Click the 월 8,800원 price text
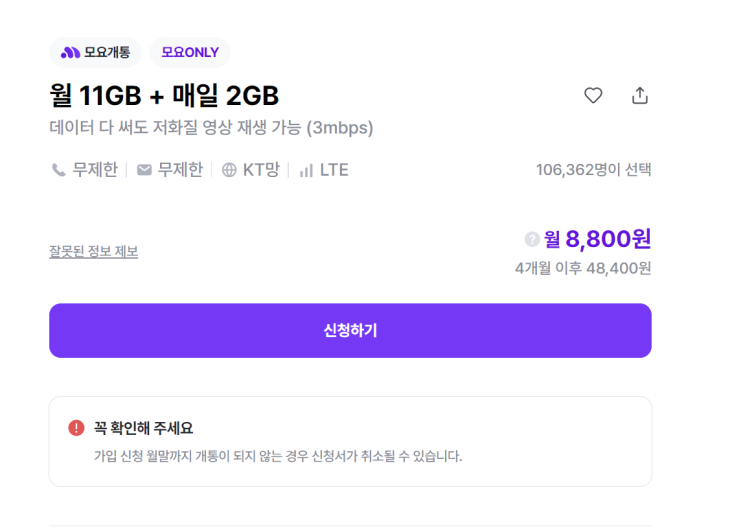Screen dimensions: 743x529 pos(598,239)
